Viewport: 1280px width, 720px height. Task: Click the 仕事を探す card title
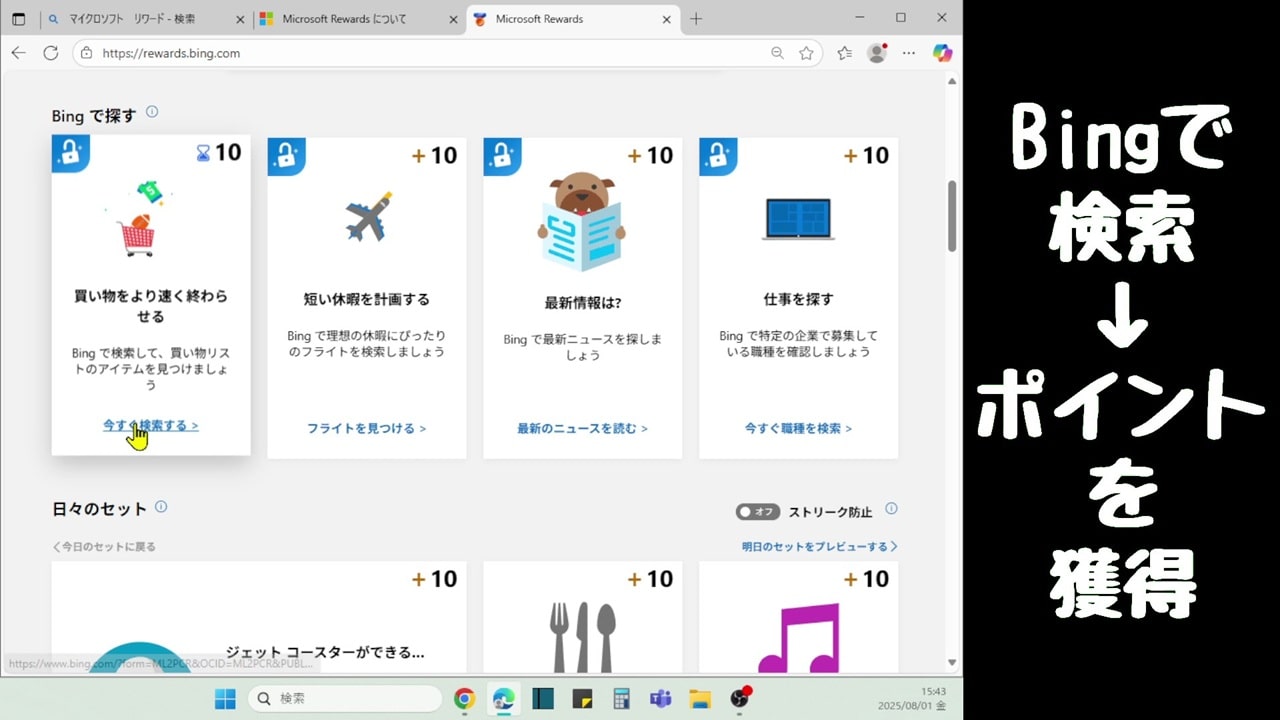(x=798, y=299)
